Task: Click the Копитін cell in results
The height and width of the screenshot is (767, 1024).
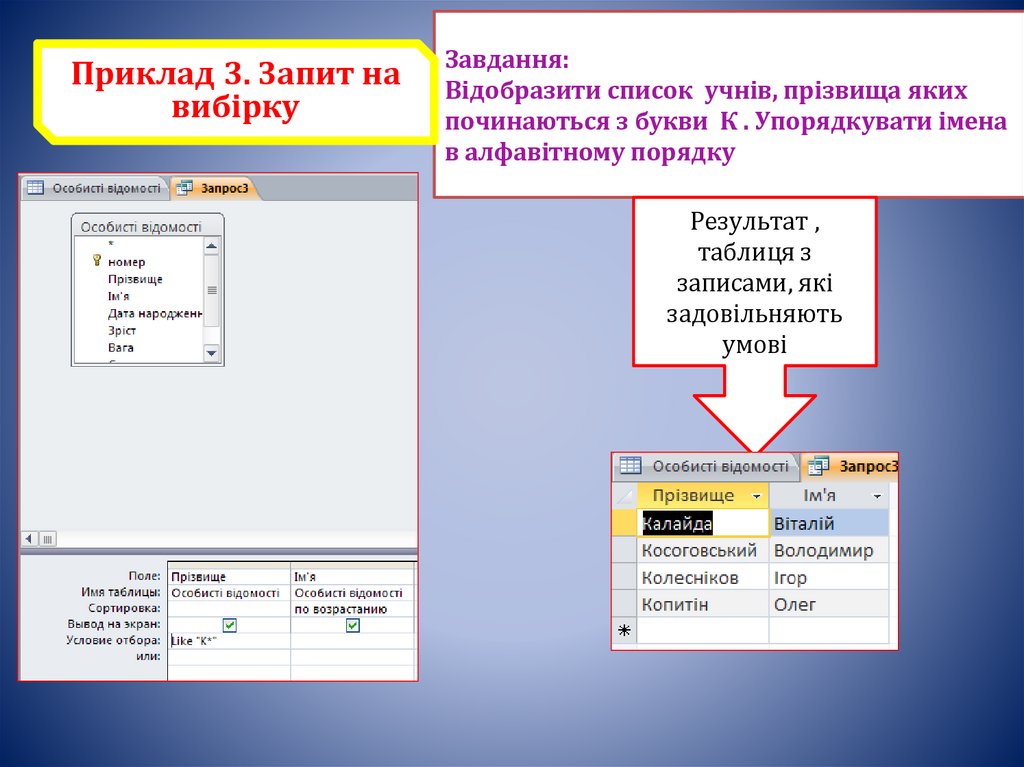Action: [x=703, y=604]
